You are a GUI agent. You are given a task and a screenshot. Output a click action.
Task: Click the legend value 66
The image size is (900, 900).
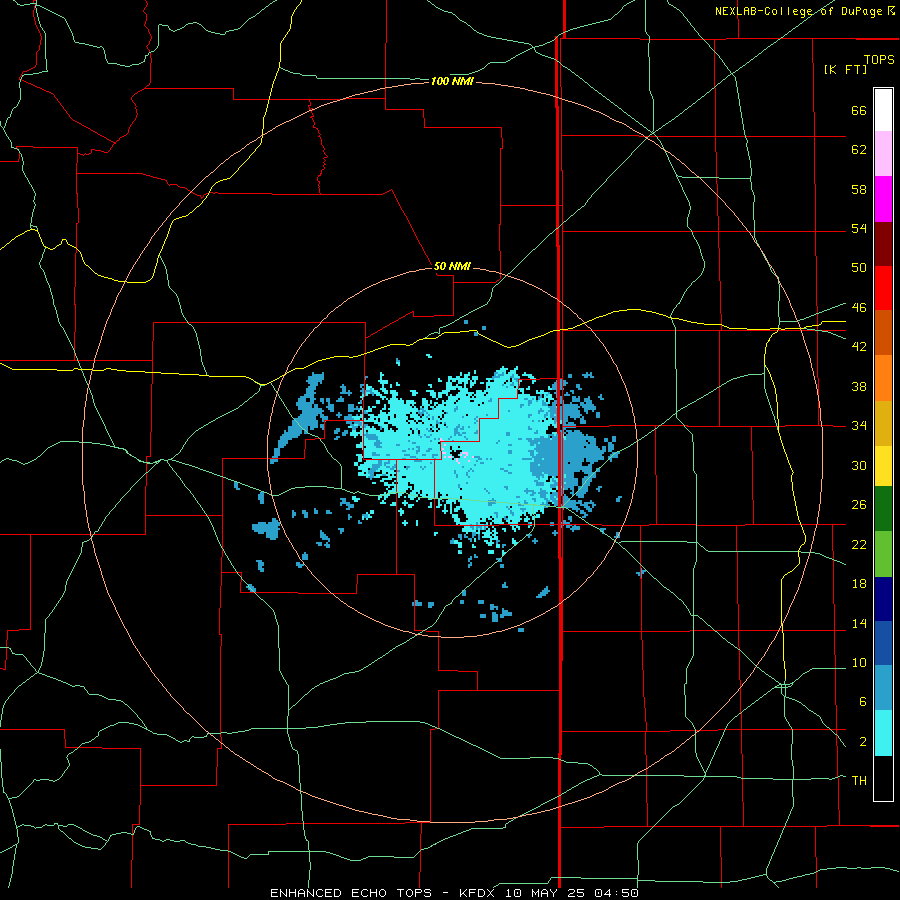859,111
